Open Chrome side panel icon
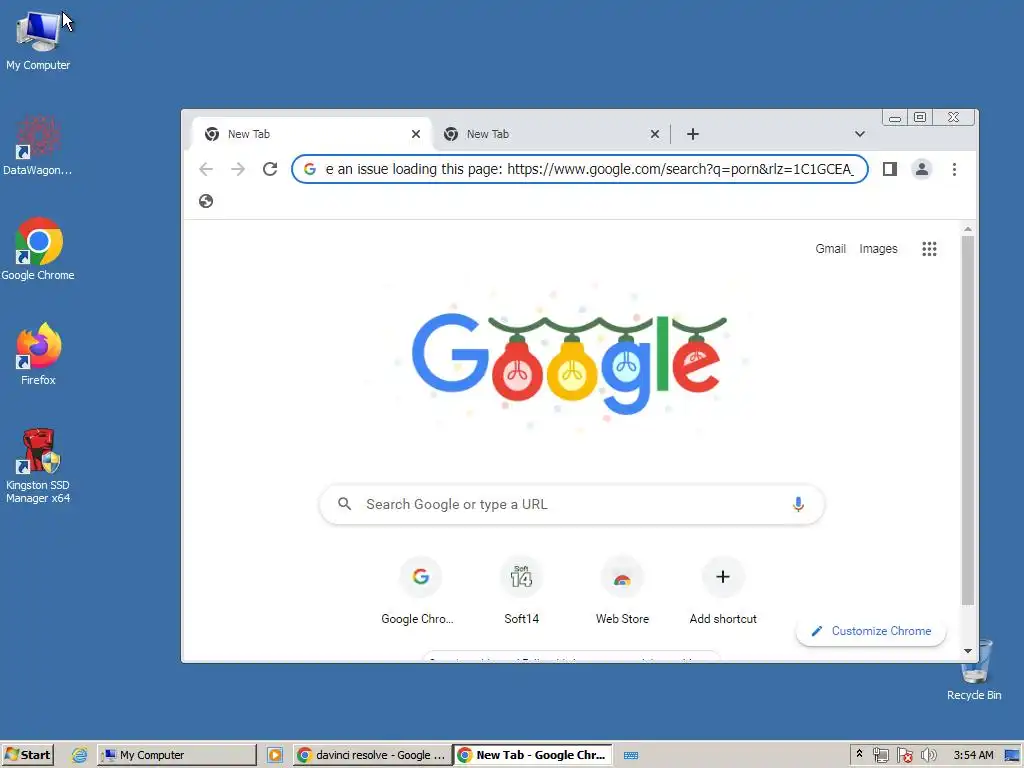The width and height of the screenshot is (1024, 768). pyautogui.click(x=889, y=169)
